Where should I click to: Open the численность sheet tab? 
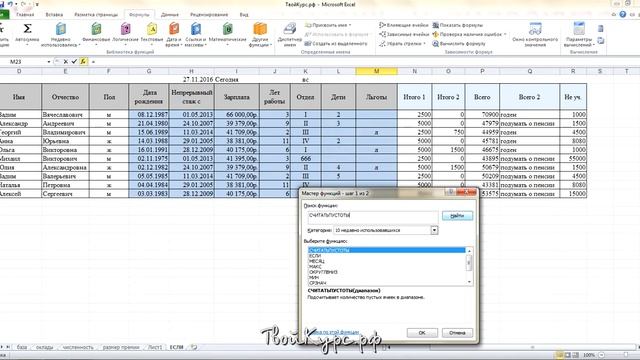click(x=78, y=347)
